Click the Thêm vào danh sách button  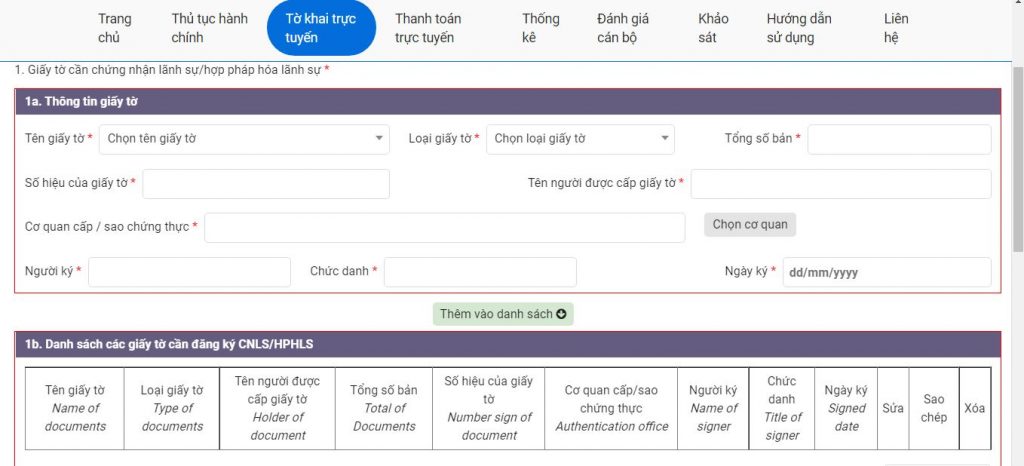(503, 314)
